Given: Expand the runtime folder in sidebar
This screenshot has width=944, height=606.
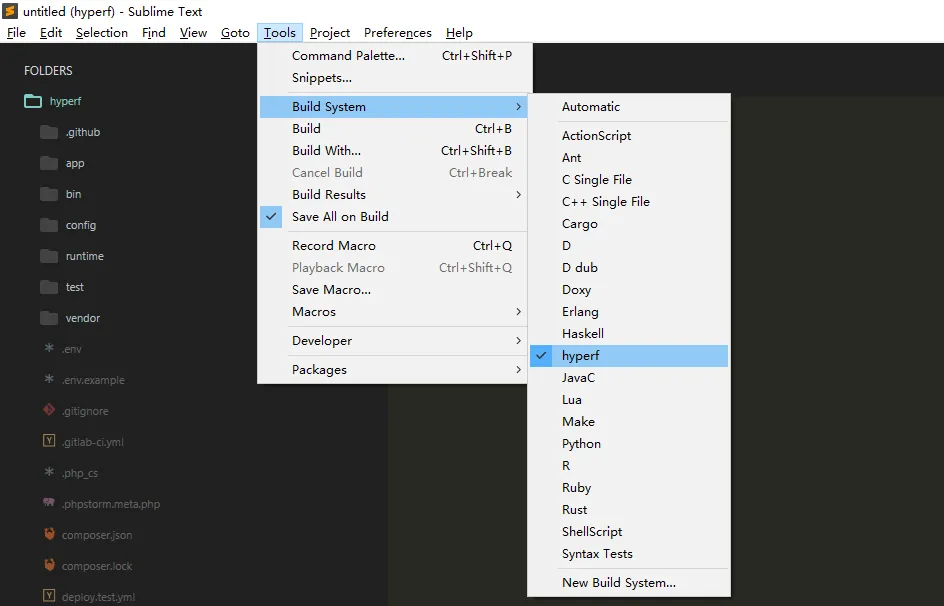Looking at the screenshot, I should point(84,256).
